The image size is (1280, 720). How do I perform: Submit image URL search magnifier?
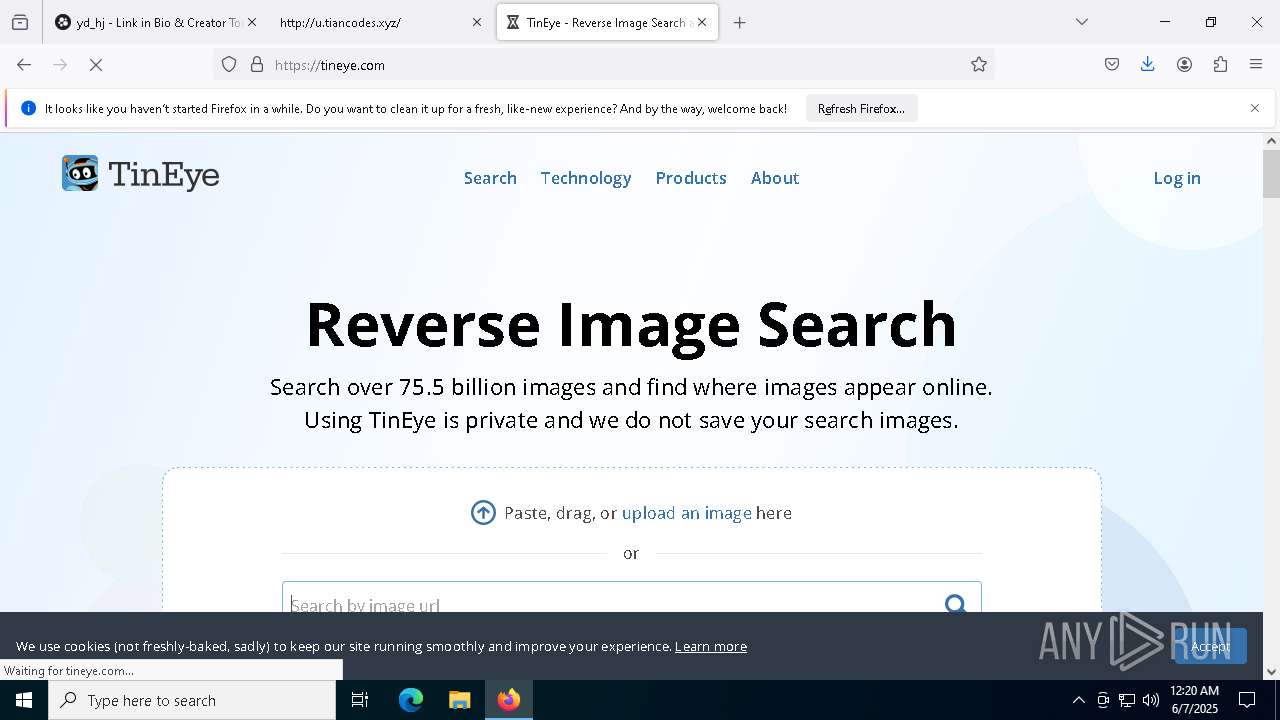coord(956,604)
